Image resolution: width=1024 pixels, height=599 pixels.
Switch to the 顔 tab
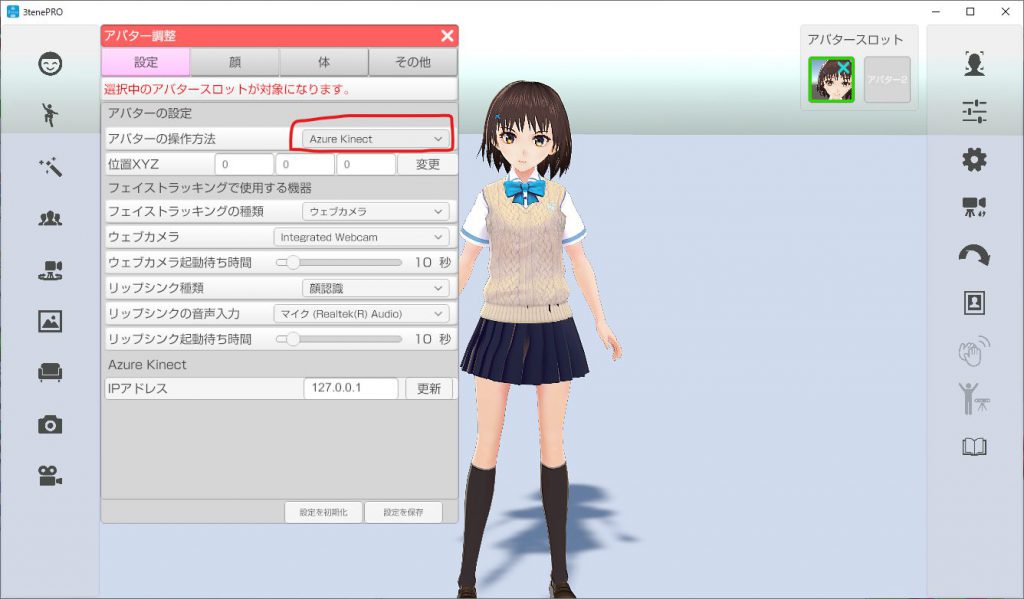point(235,62)
